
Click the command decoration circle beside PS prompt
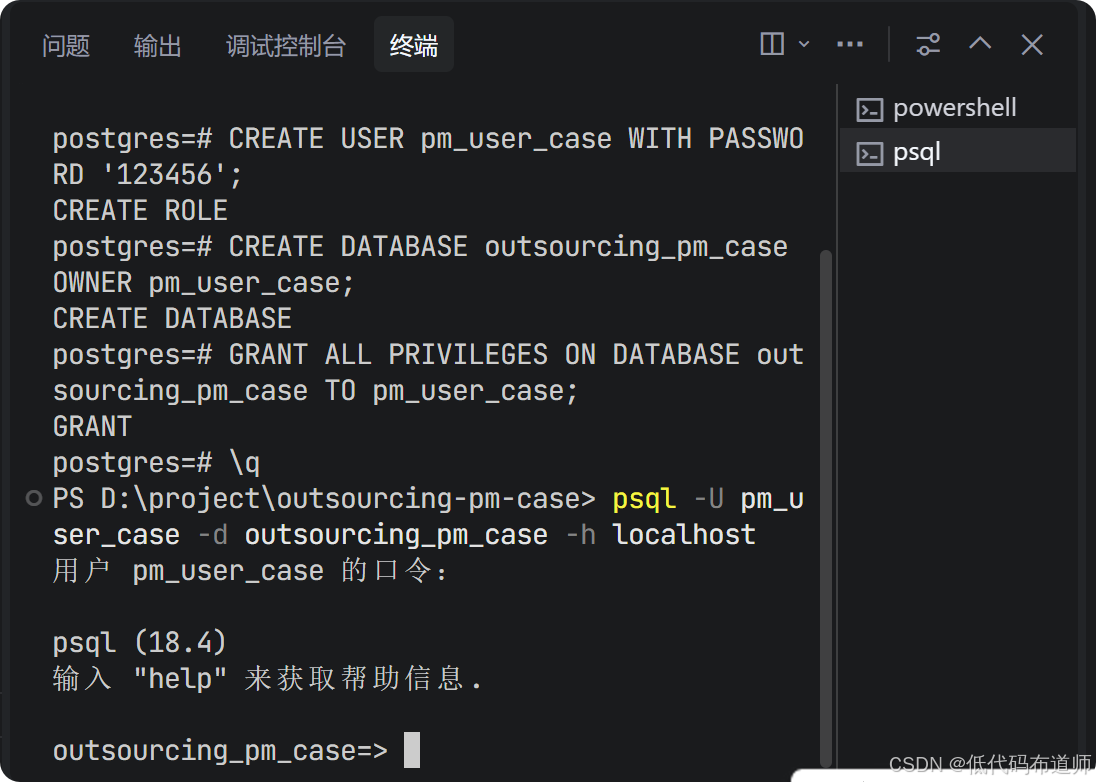(x=34, y=498)
